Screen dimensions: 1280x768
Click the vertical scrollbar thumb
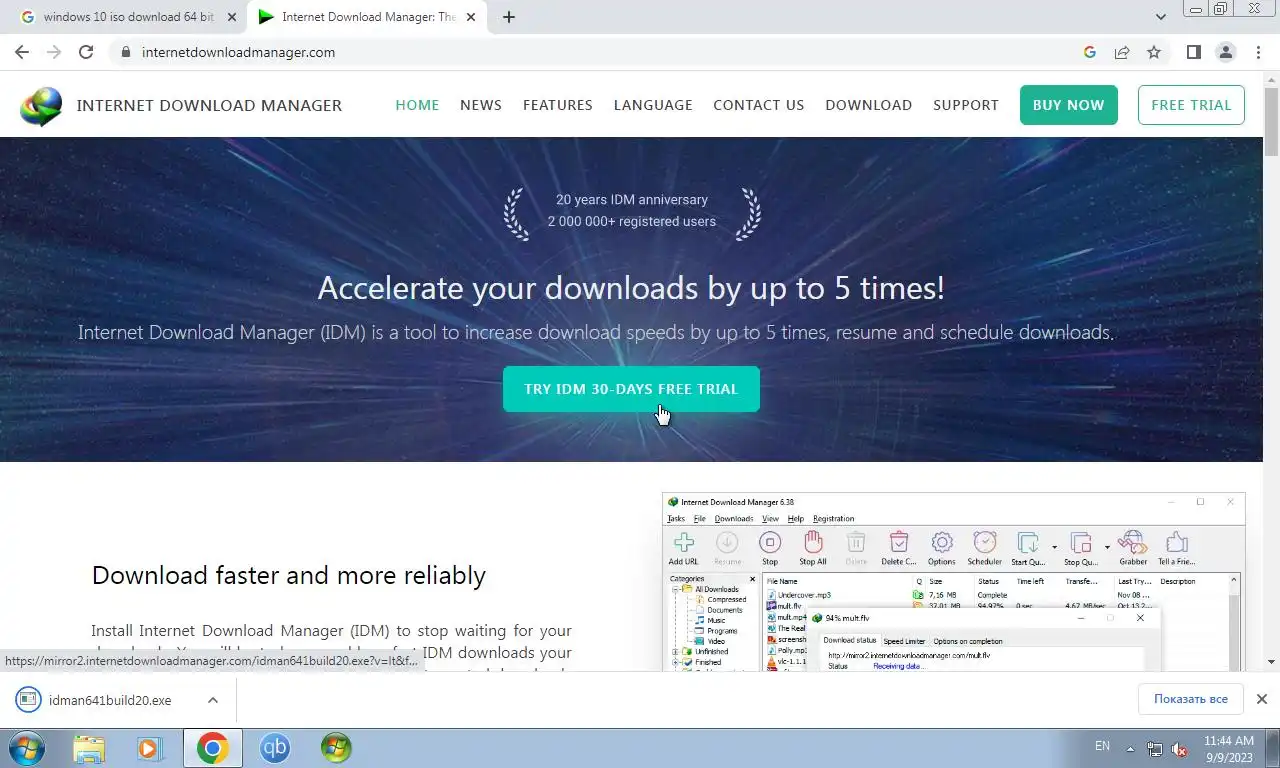point(1271,121)
